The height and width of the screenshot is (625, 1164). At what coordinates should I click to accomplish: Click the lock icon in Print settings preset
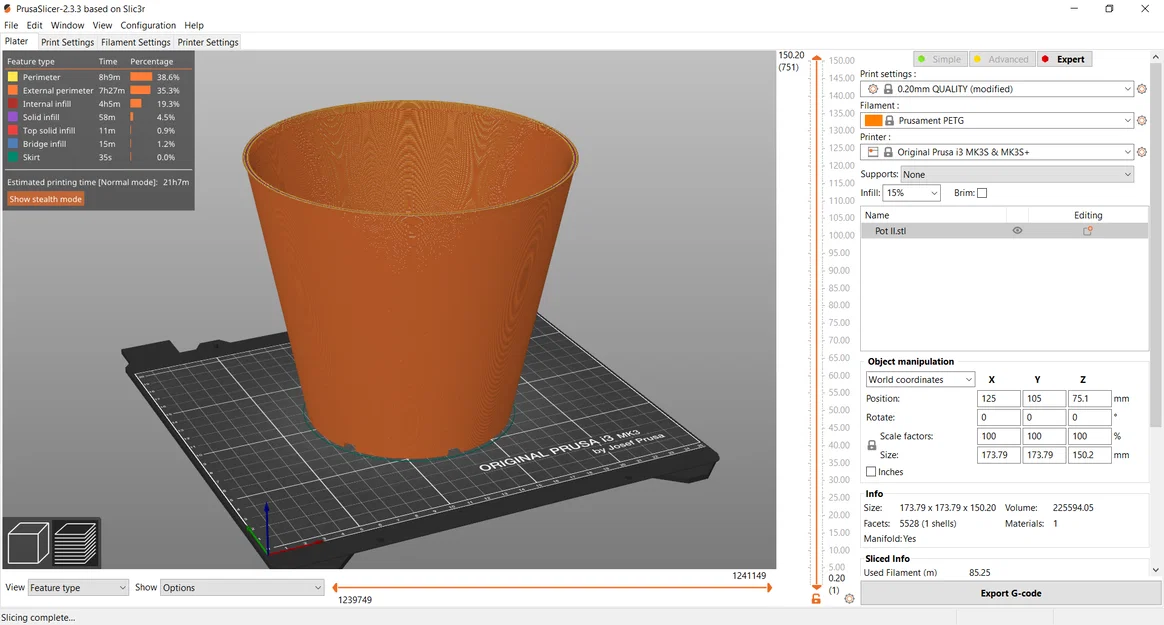click(x=888, y=89)
